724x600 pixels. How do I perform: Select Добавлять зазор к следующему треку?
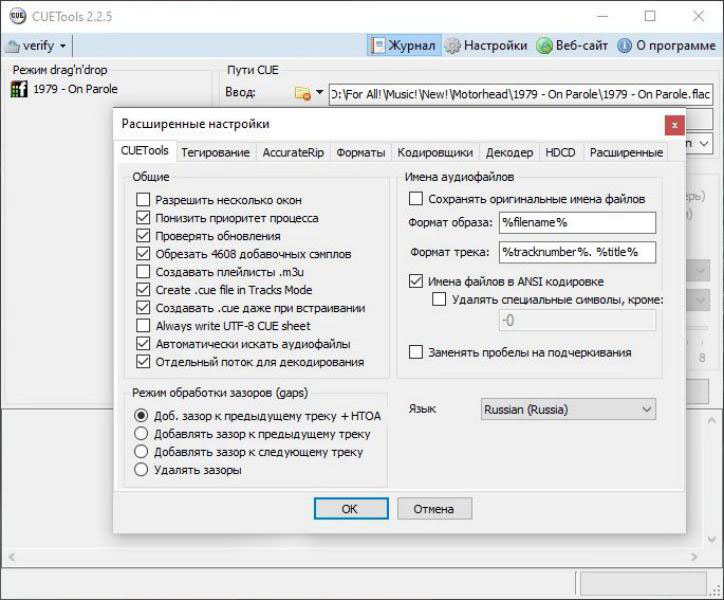coord(141,452)
